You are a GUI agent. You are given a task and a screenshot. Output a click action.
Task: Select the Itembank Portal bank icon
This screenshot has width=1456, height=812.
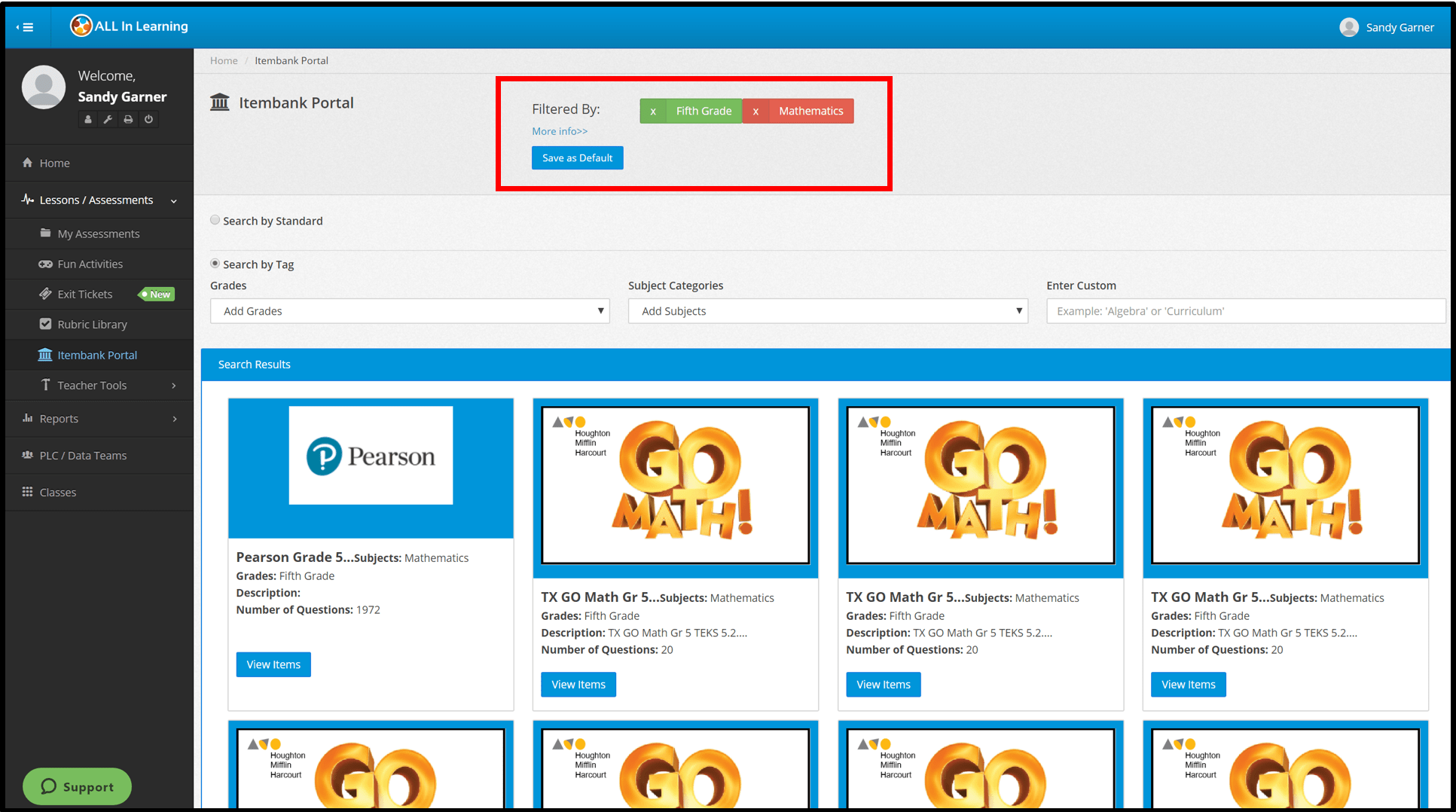44,355
